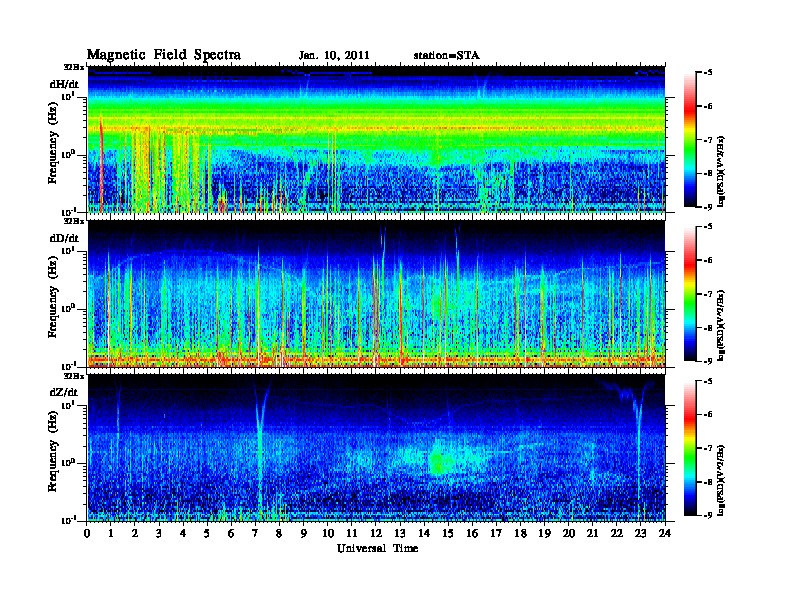Click the dZ/dt panel color scale bar
Image resolution: width=792 pixels, height=612 pixels.
pos(690,448)
